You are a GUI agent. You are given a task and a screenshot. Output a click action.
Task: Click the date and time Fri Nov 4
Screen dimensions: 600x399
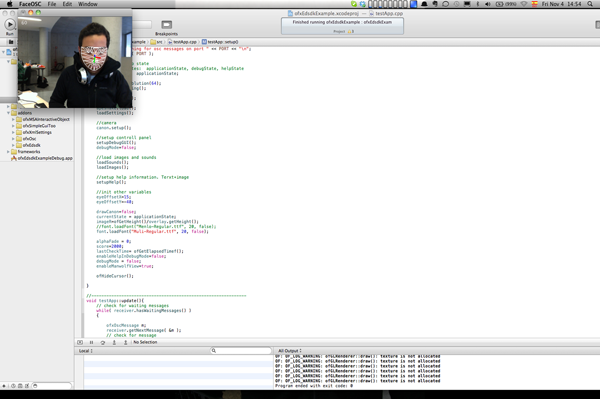(561, 4)
